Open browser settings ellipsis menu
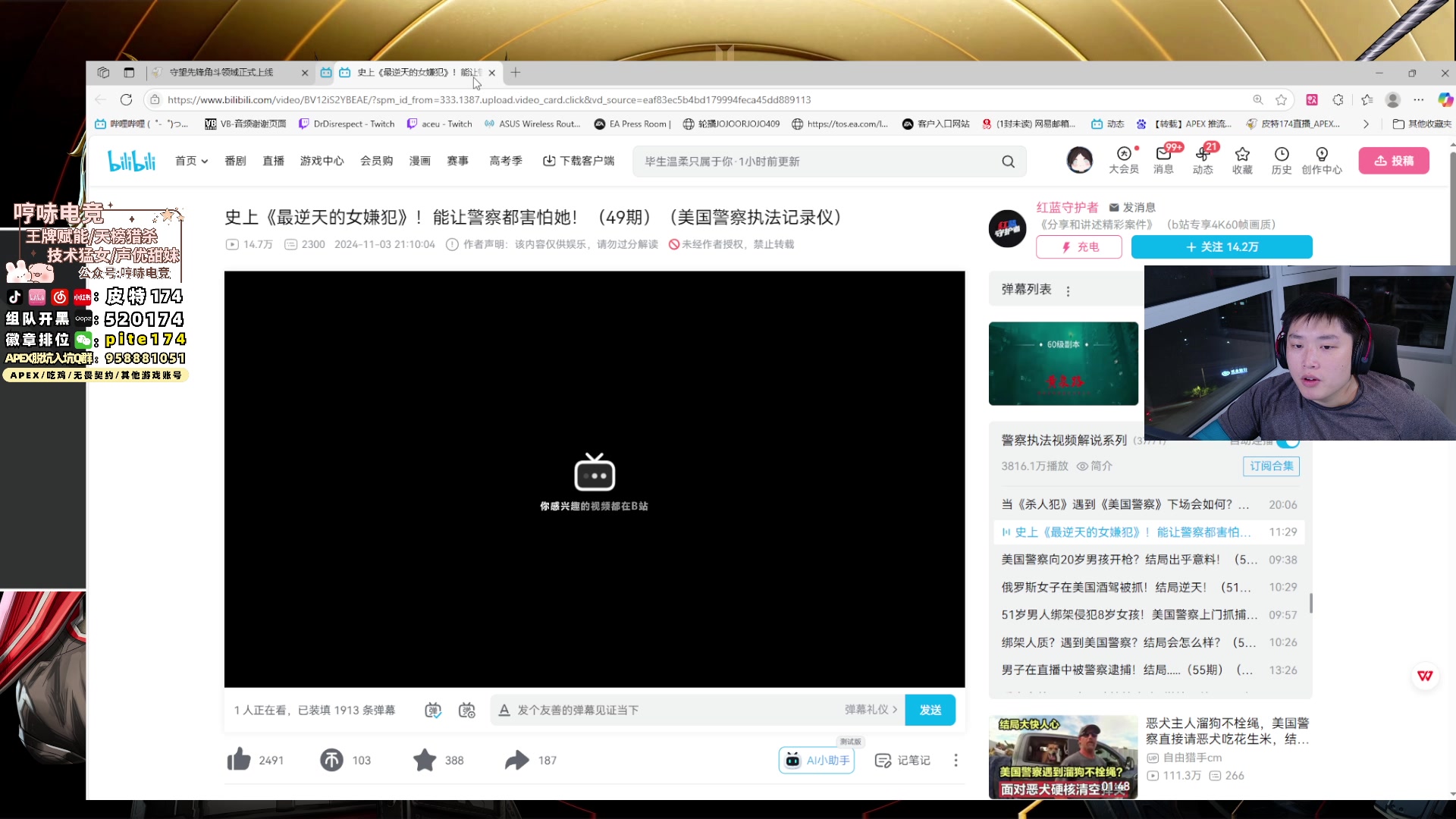This screenshot has height=819, width=1456. (1418, 99)
